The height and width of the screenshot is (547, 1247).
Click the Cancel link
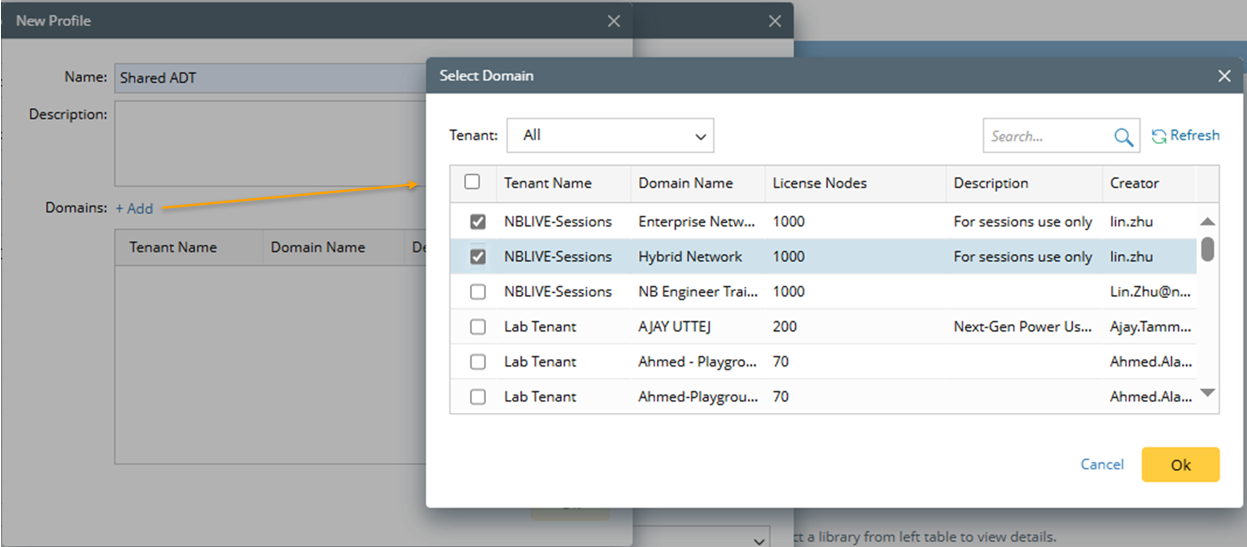1102,465
